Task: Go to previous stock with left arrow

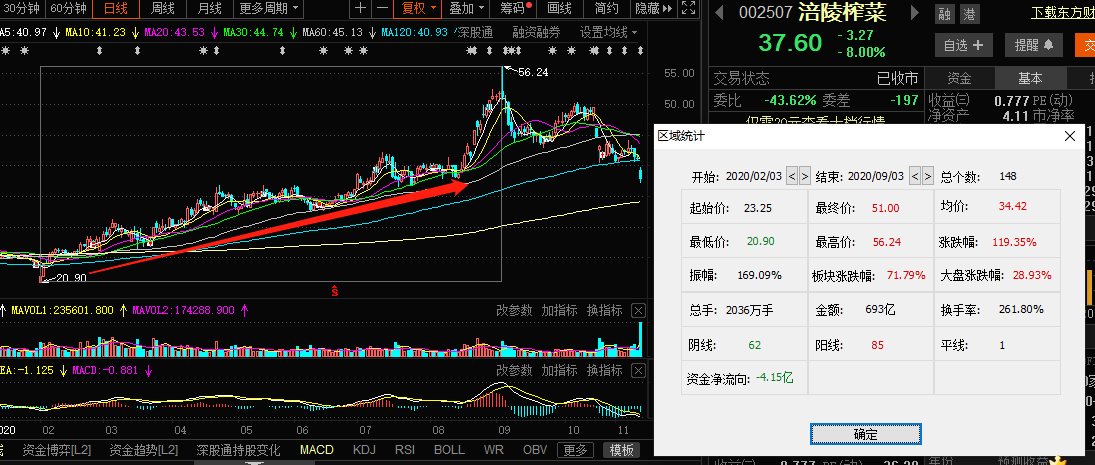Action: click(x=717, y=13)
